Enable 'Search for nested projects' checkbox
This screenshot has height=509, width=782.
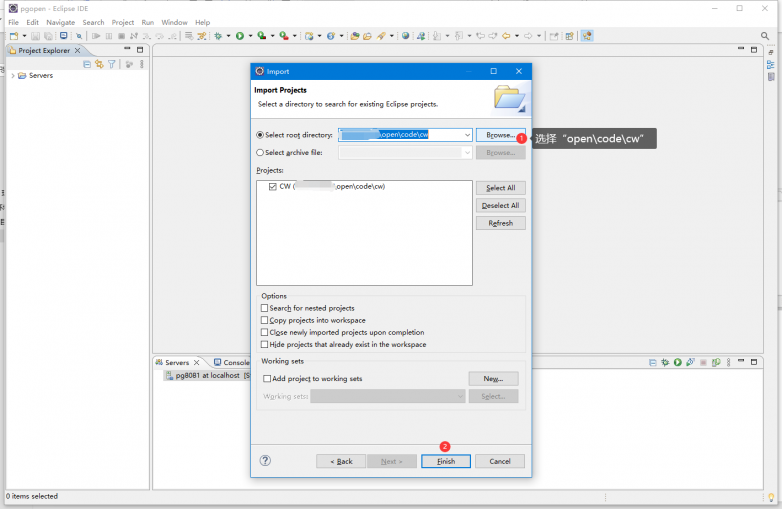[x=265, y=308]
